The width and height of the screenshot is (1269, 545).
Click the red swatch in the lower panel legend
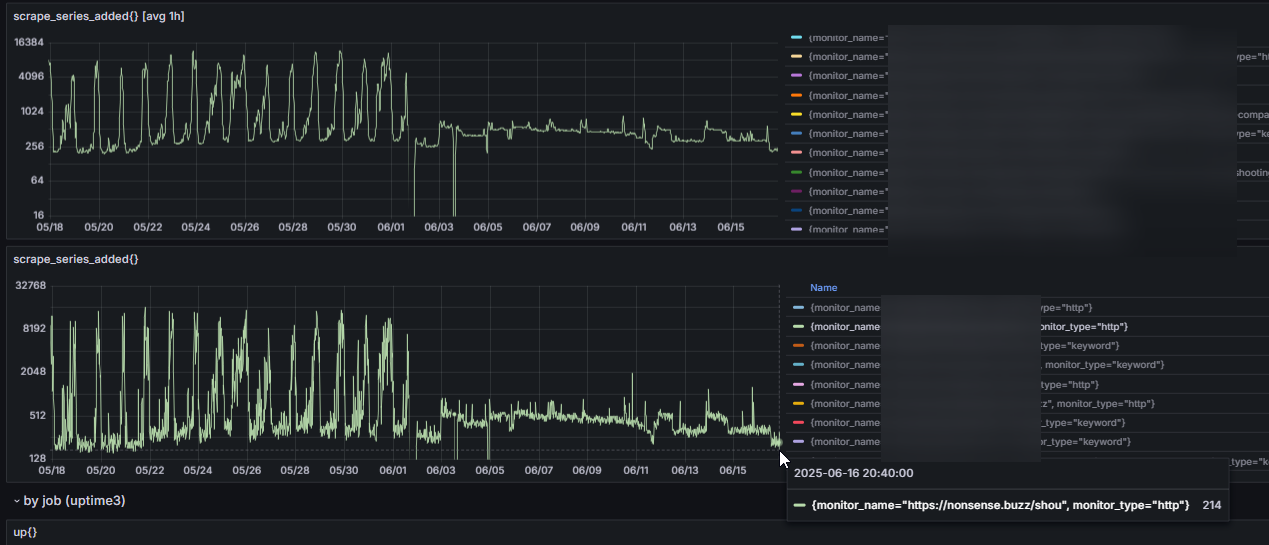(x=797, y=422)
